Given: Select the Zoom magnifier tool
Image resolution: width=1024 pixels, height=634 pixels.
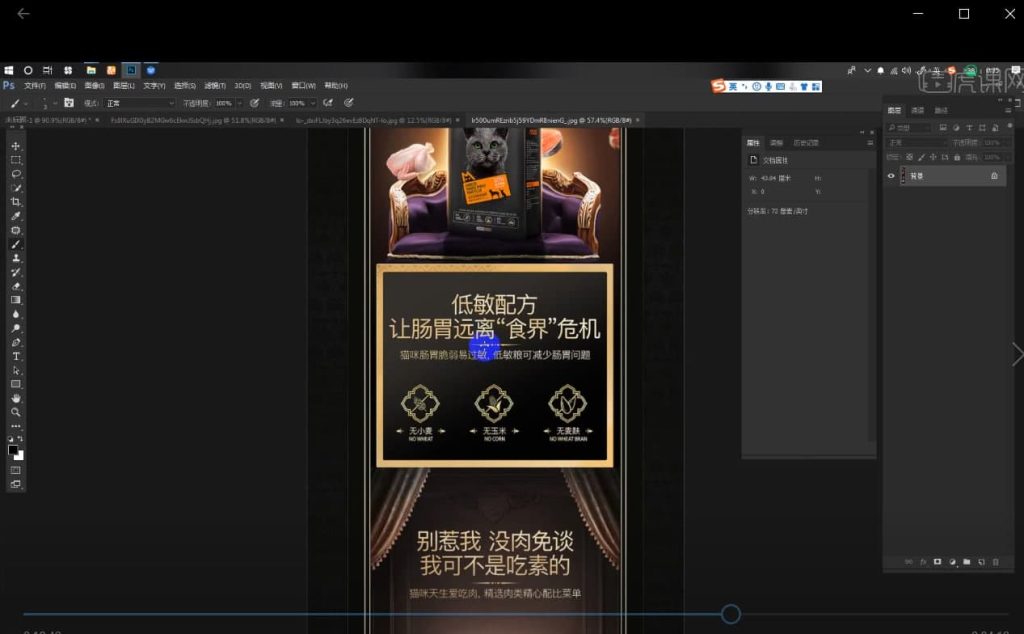Looking at the screenshot, I should [16, 412].
